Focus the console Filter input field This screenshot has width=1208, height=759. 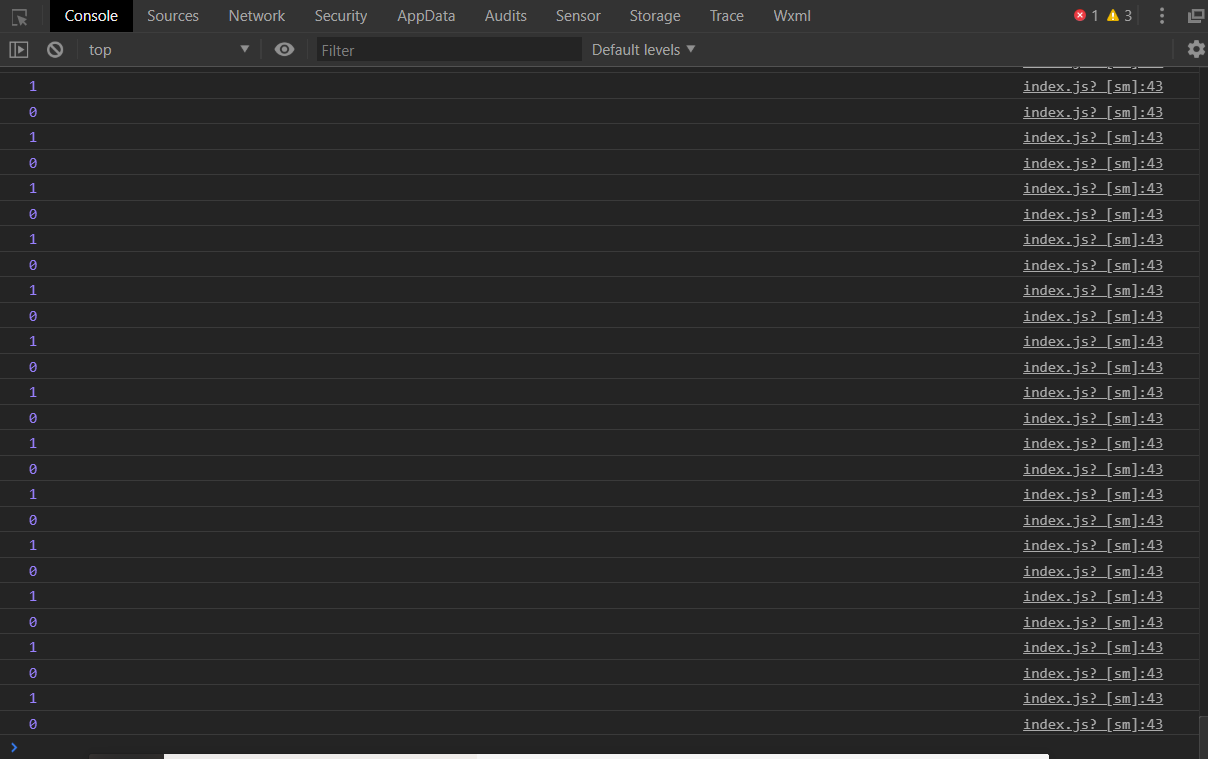[449, 50]
